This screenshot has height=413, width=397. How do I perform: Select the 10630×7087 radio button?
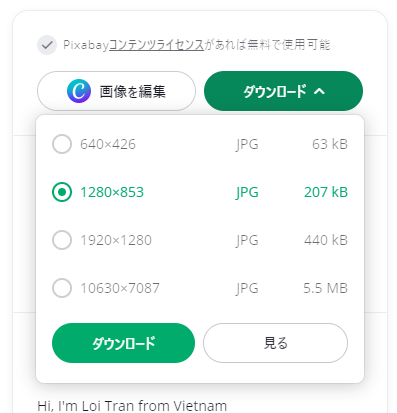(62, 288)
